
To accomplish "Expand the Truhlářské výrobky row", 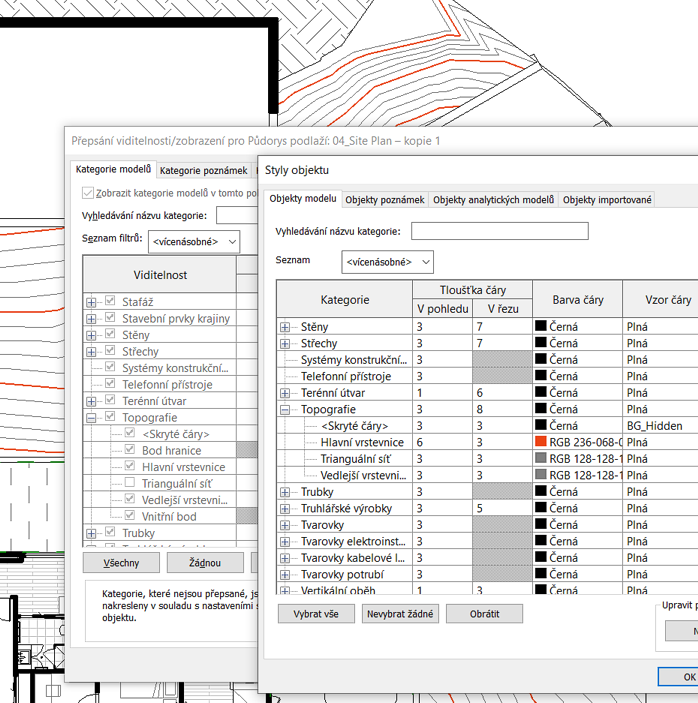I will click(x=285, y=508).
